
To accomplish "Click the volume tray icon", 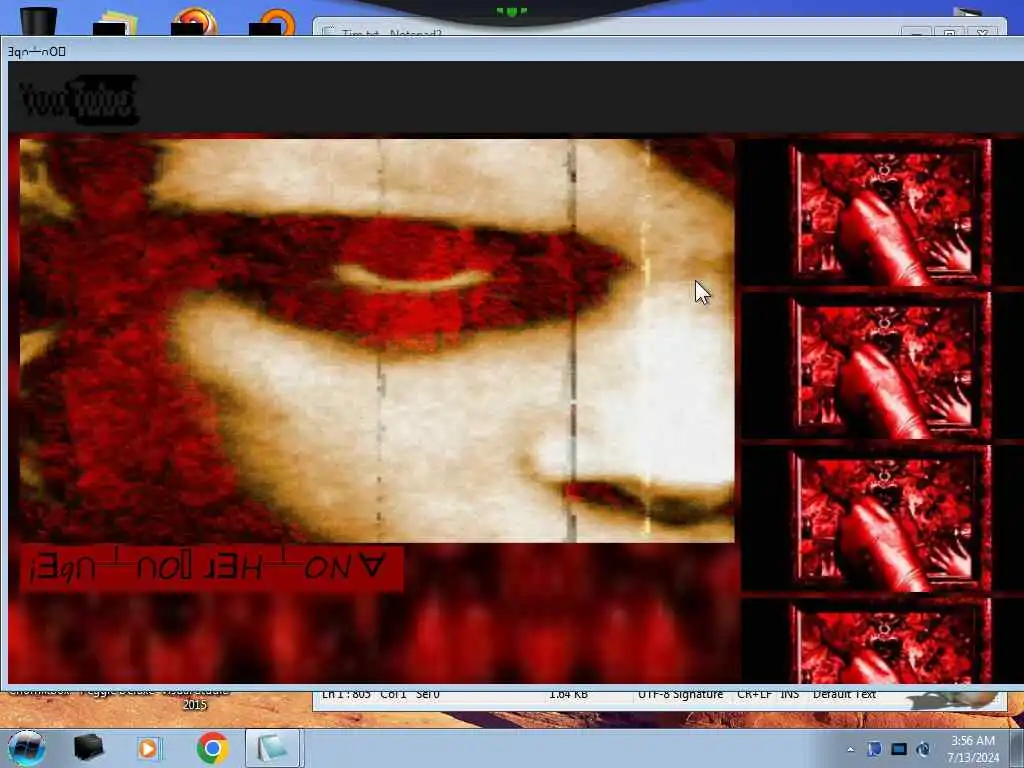I will click(923, 749).
